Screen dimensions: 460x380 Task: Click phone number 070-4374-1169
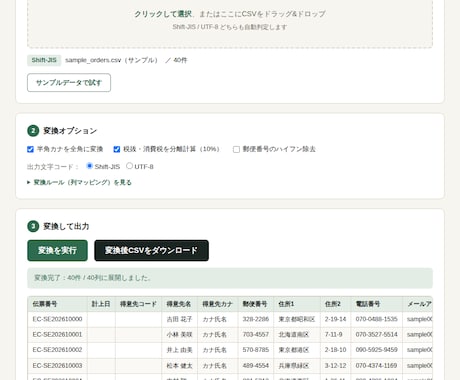(x=377, y=366)
